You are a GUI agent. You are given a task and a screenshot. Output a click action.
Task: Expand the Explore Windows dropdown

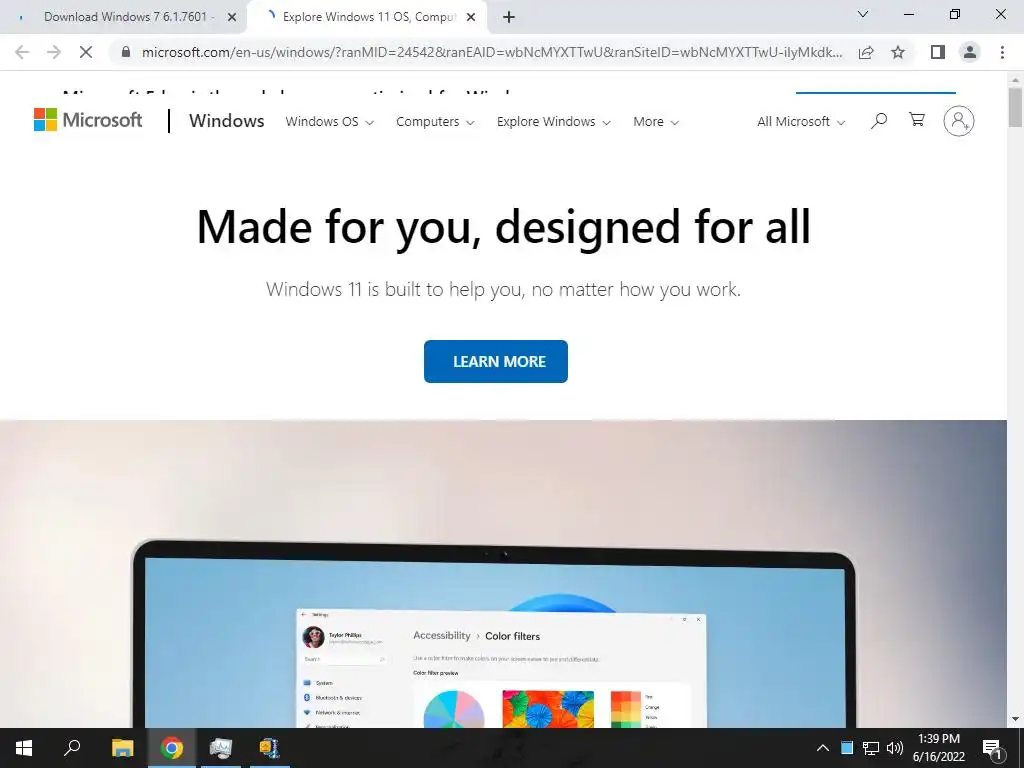click(x=554, y=121)
